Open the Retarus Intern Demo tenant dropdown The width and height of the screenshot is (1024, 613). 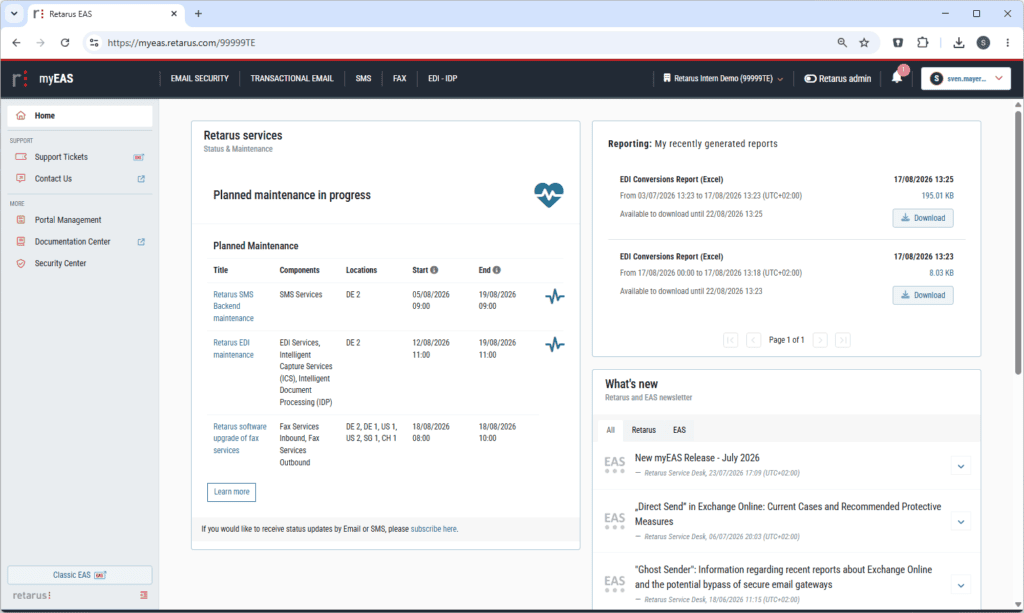723,78
